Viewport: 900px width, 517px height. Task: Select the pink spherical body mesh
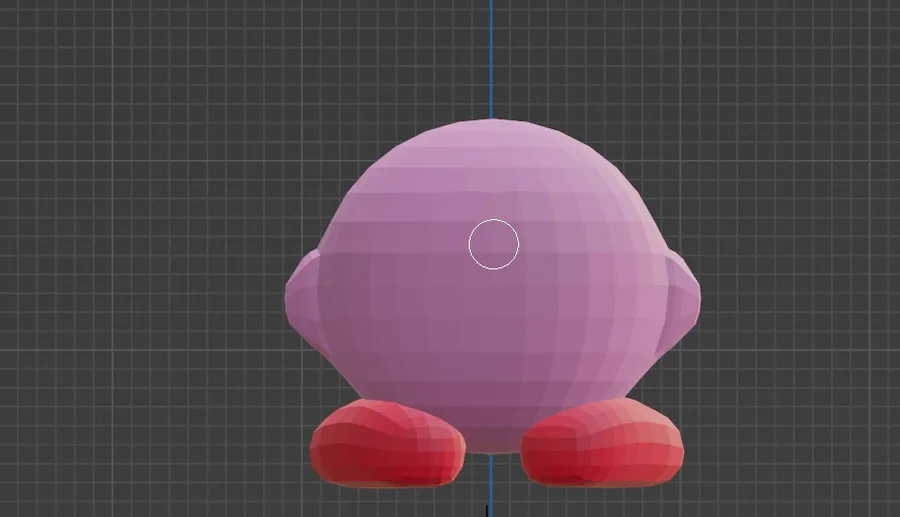492,287
